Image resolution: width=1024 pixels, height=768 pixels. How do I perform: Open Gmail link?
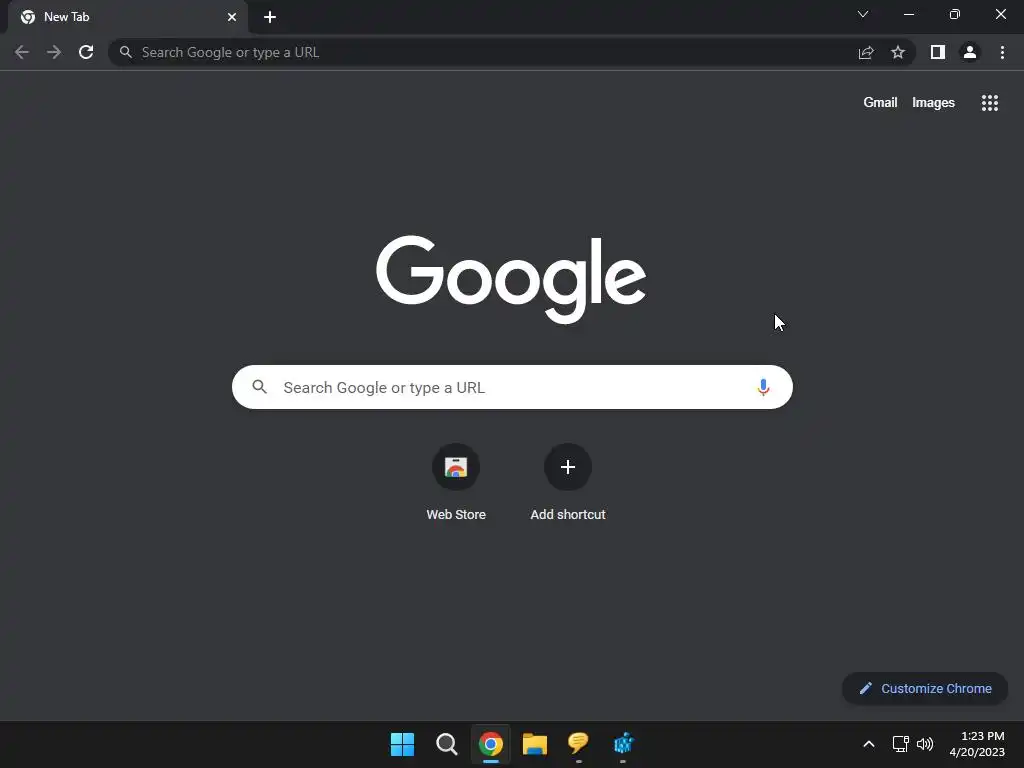click(x=880, y=103)
